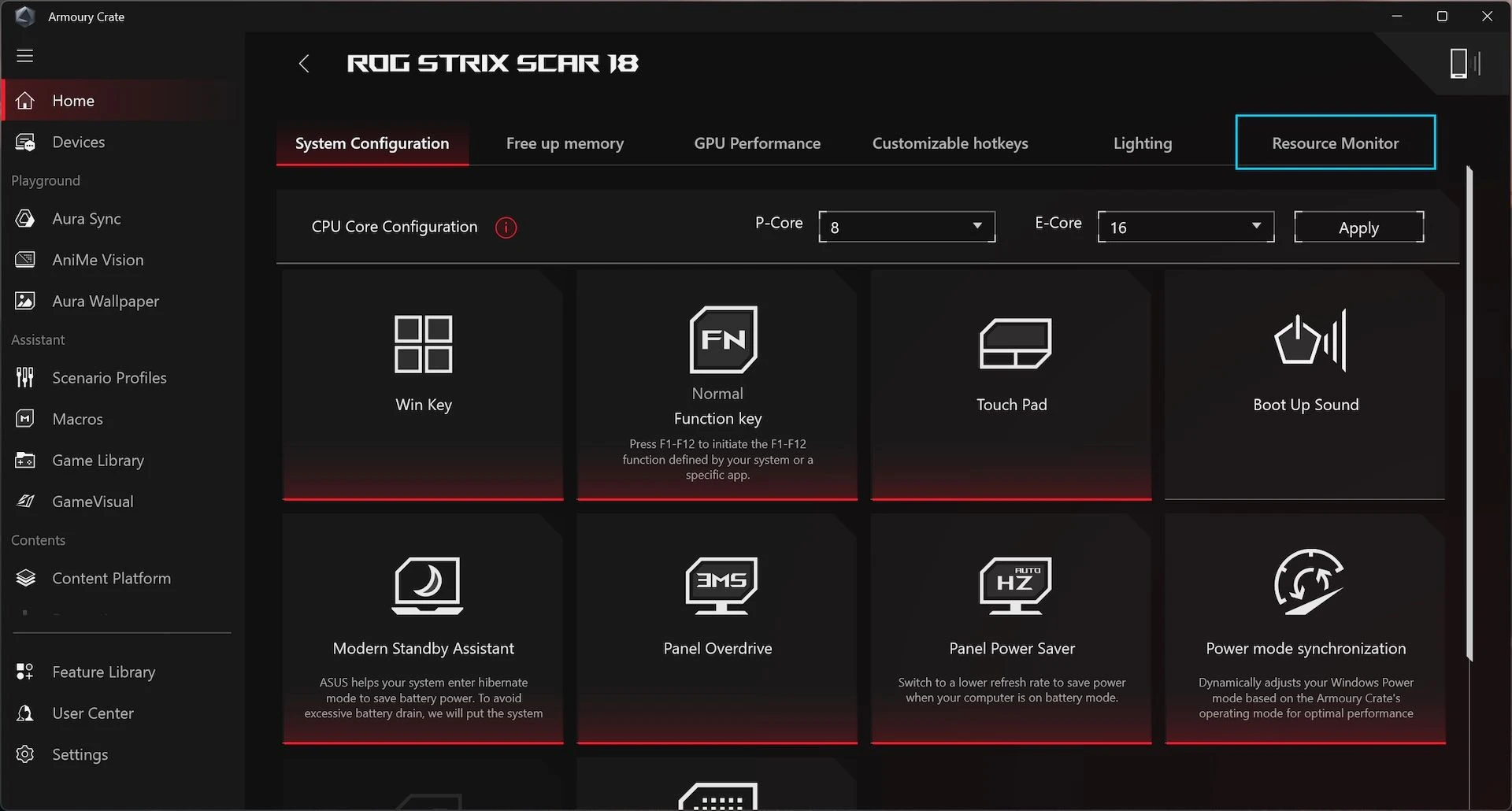
Task: Open the E-Core count dropdown
Action: point(1185,227)
